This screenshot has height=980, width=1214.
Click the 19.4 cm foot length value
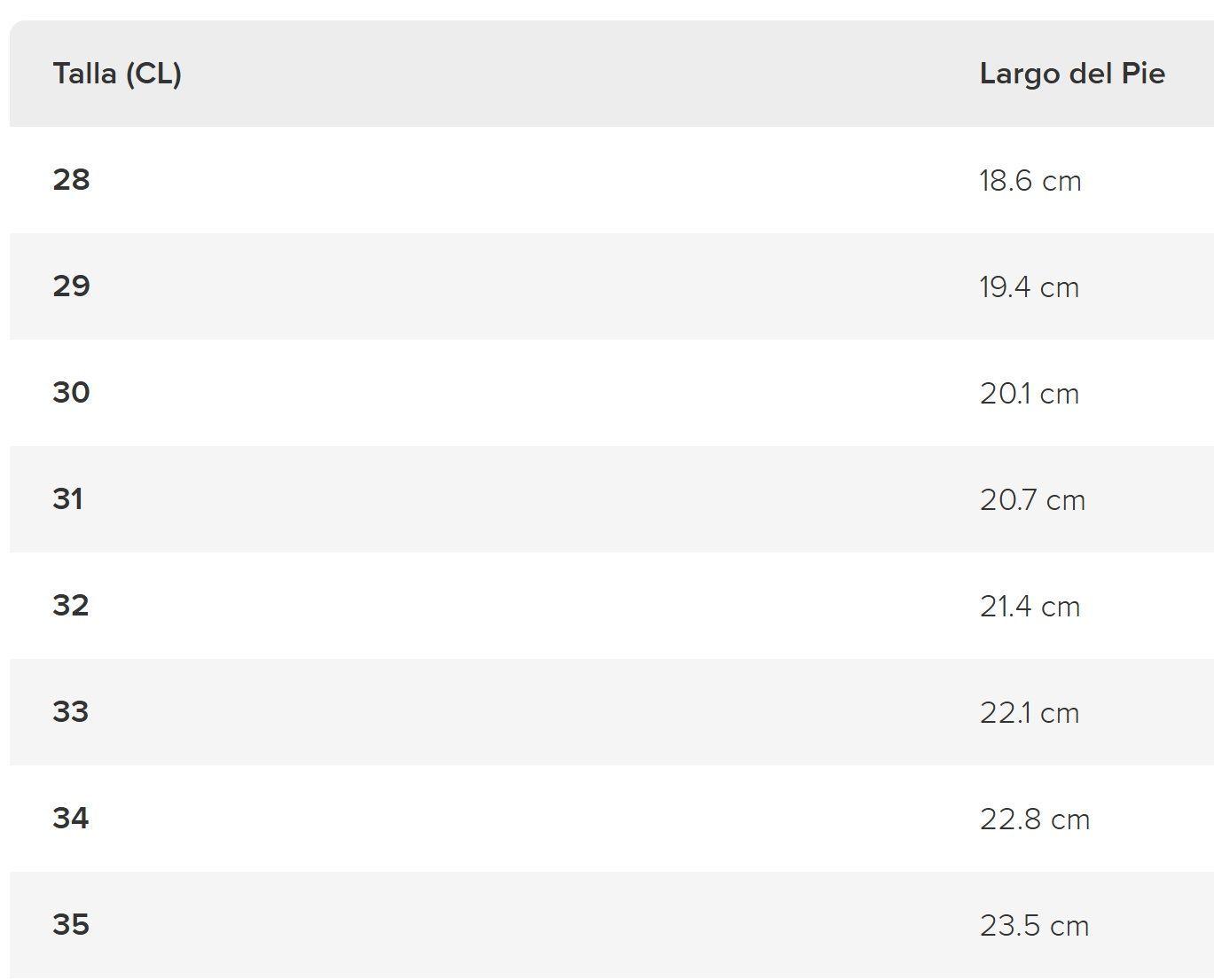point(1030,287)
